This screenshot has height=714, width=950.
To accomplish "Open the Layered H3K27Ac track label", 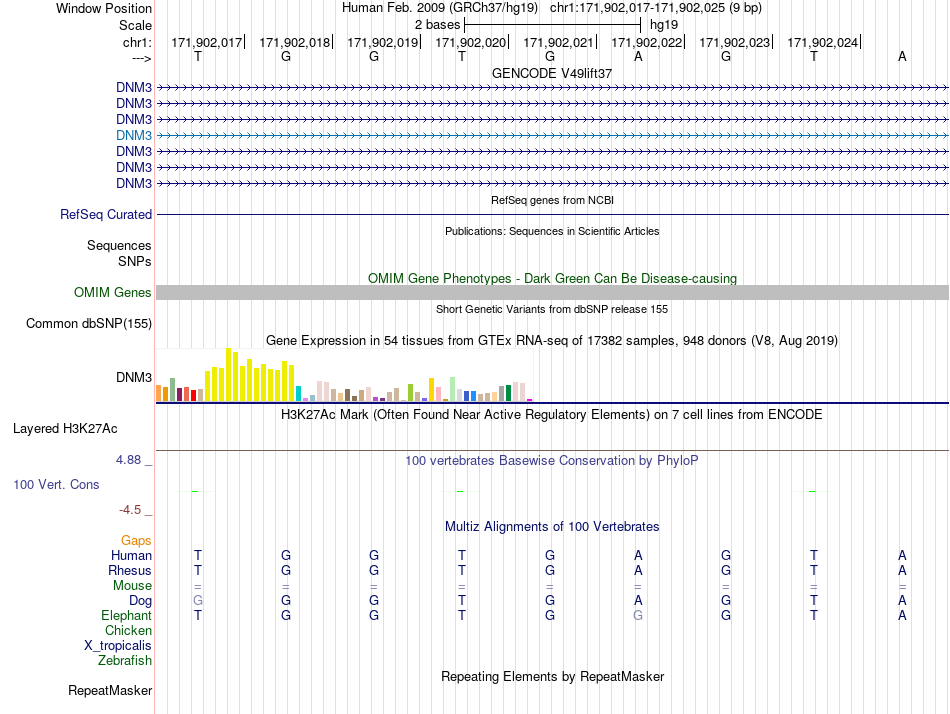I will point(65,429).
